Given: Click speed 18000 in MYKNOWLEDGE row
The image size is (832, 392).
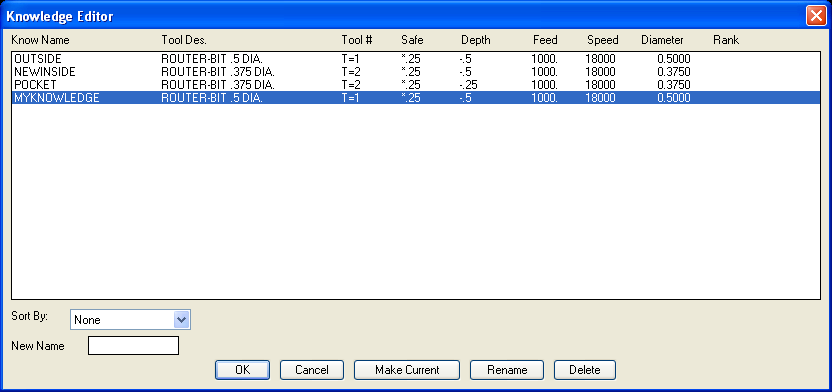Looking at the screenshot, I should click(x=601, y=98).
